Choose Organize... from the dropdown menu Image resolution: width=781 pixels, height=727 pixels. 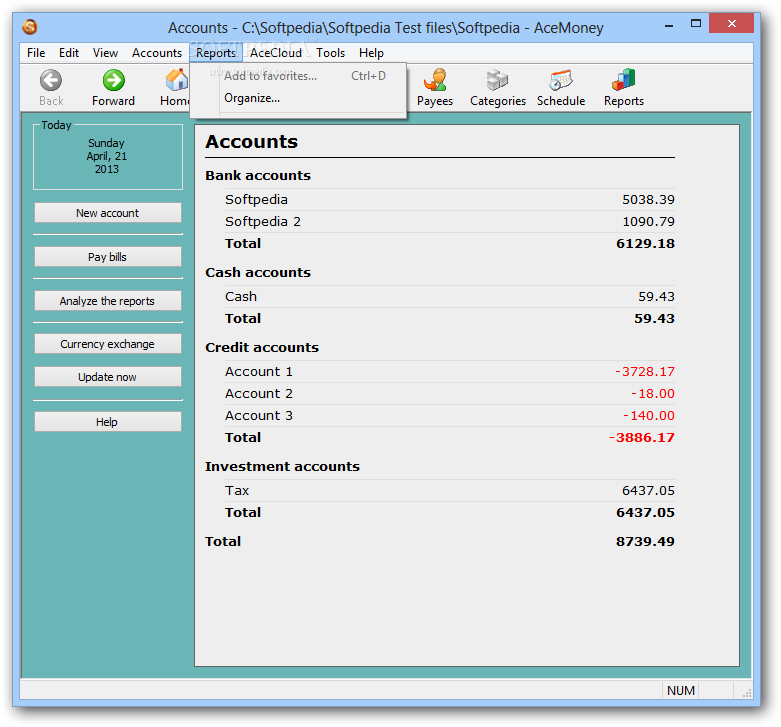click(x=298, y=98)
